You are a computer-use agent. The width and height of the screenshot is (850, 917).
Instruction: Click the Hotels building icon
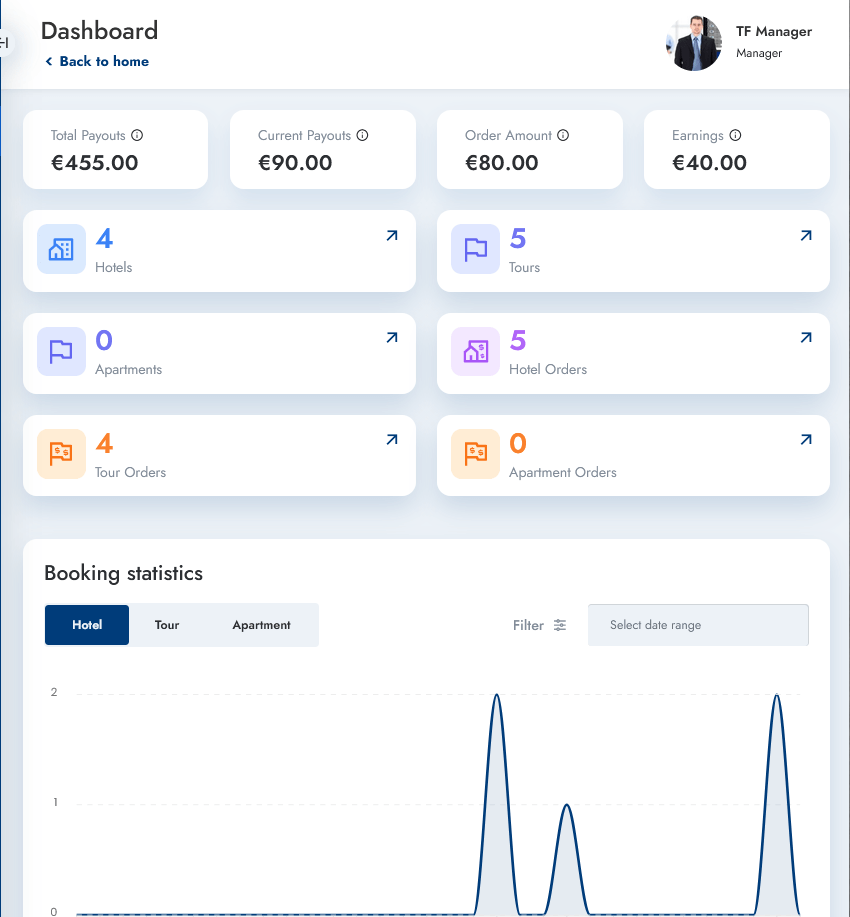tap(61, 249)
